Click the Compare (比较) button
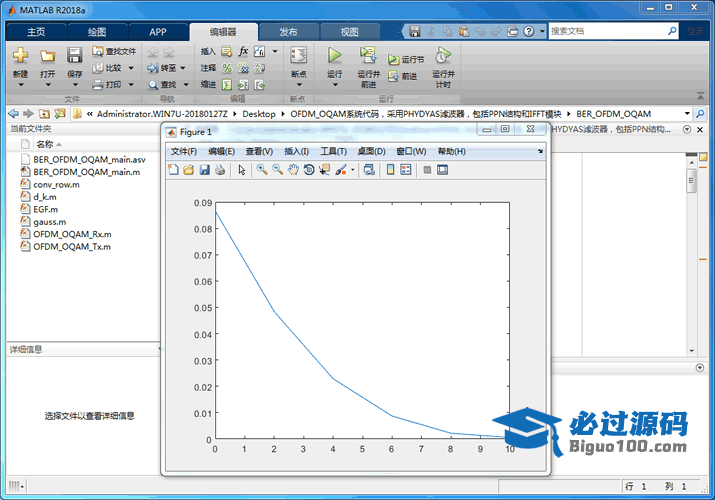 pos(107,68)
